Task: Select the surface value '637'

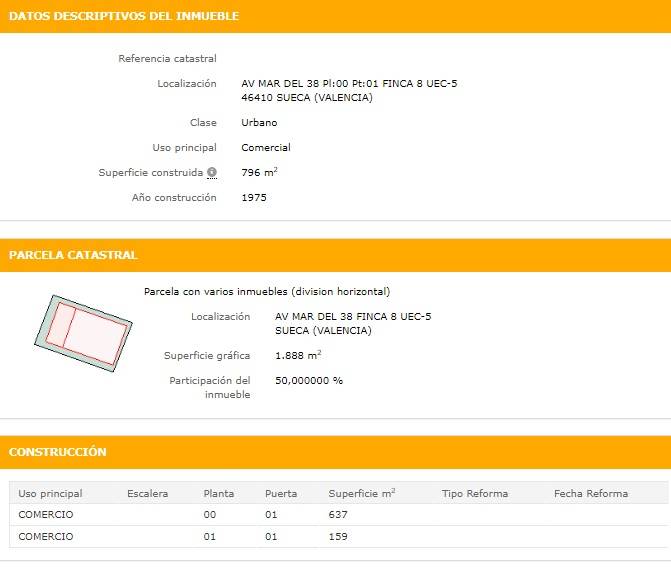Action: point(338,514)
